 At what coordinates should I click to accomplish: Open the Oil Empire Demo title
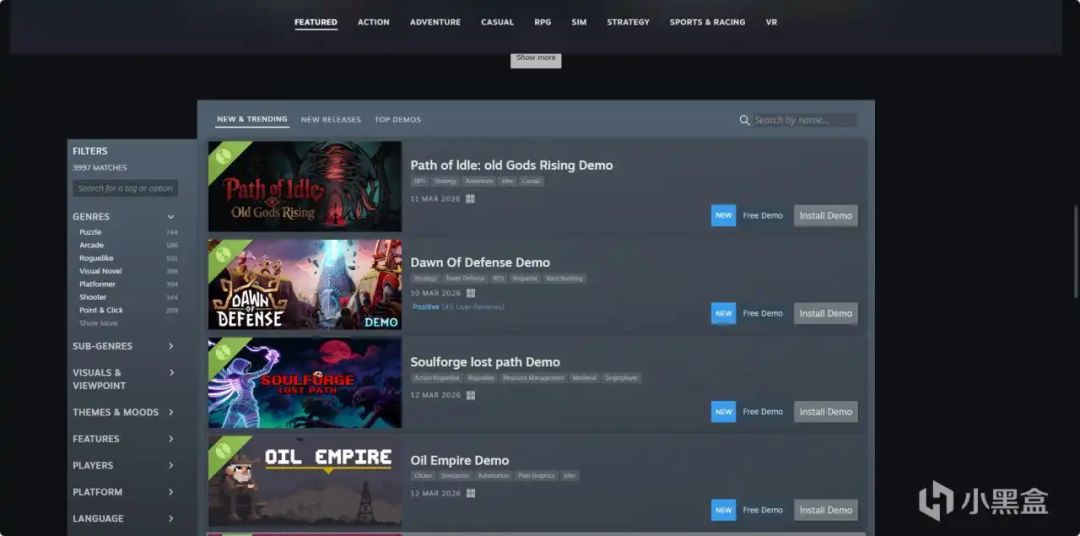(x=459, y=460)
